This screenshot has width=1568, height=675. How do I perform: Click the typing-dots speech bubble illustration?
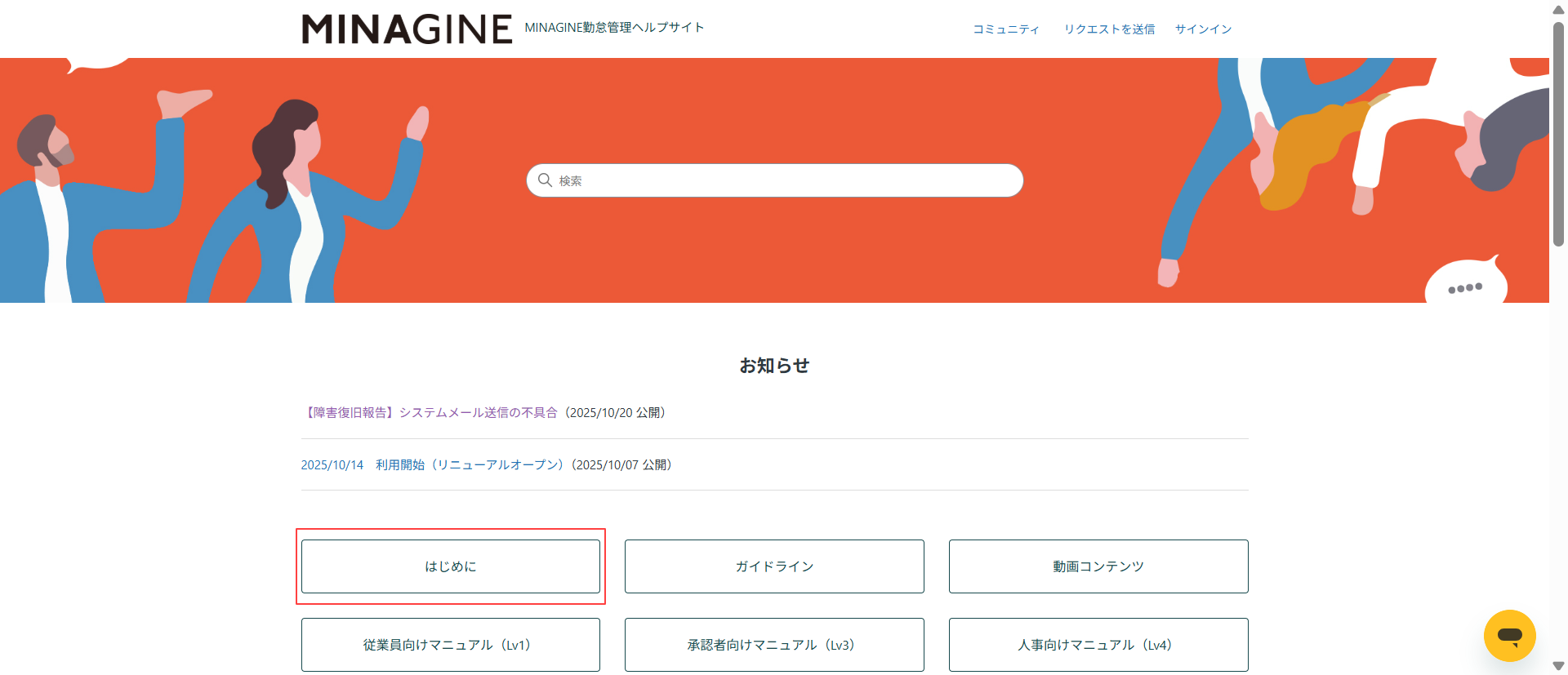(x=1465, y=284)
